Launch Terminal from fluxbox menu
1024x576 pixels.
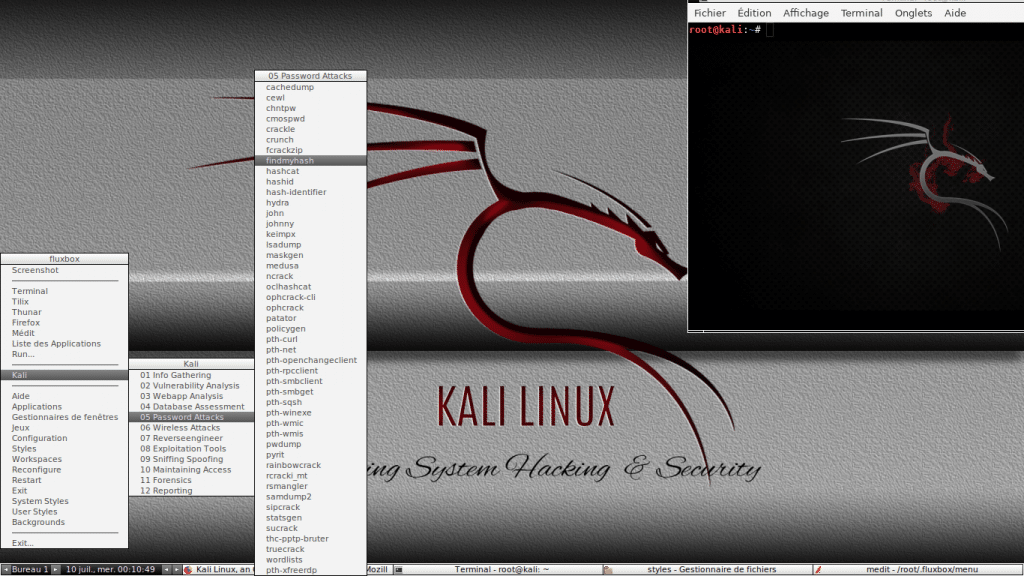pos(64,291)
